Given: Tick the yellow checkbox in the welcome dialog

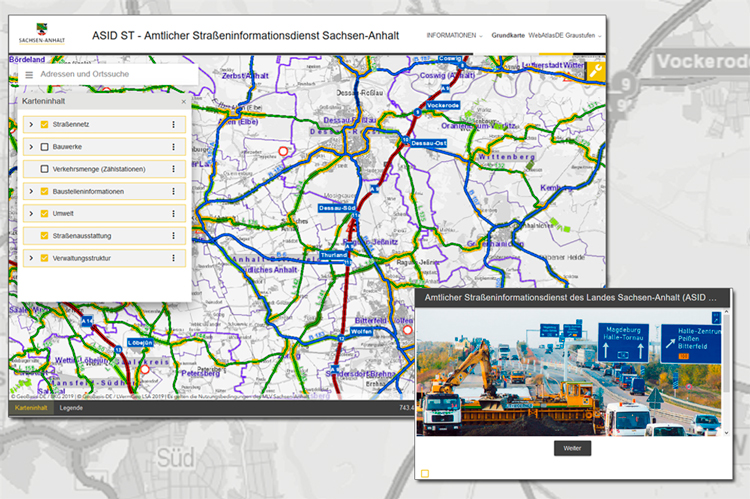Looking at the screenshot, I should 425,474.
